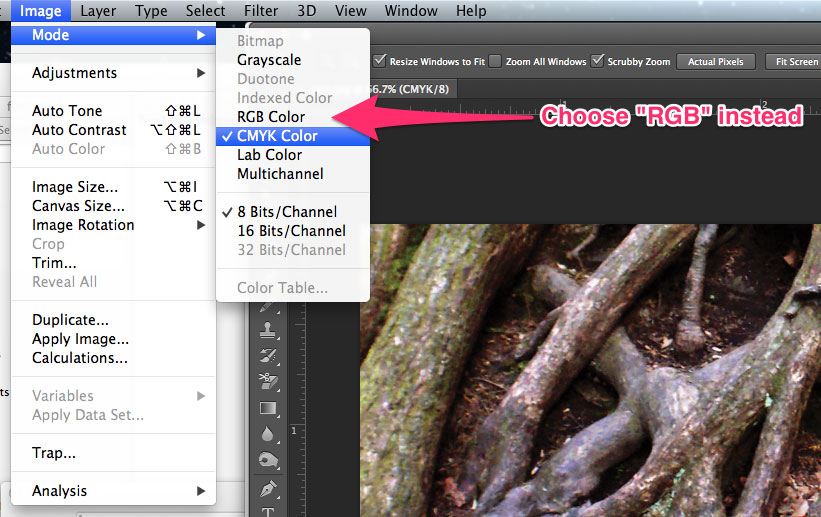Viewport: 821px width, 517px height.
Task: Click the tree roots photo on canvas
Action: coord(590,370)
